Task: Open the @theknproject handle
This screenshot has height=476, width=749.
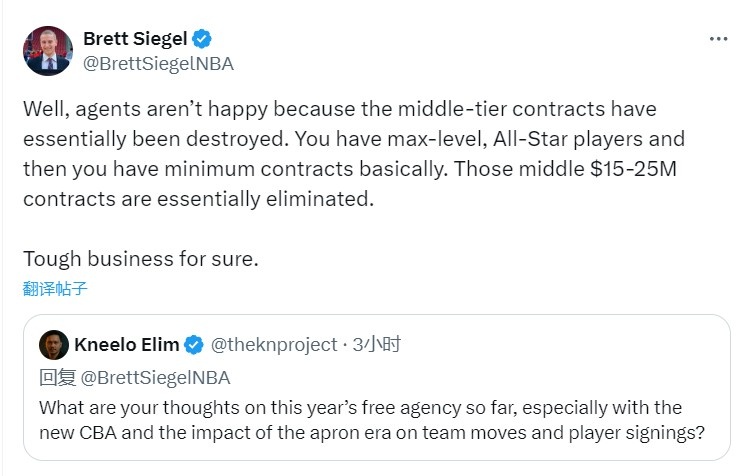Action: click(274, 345)
